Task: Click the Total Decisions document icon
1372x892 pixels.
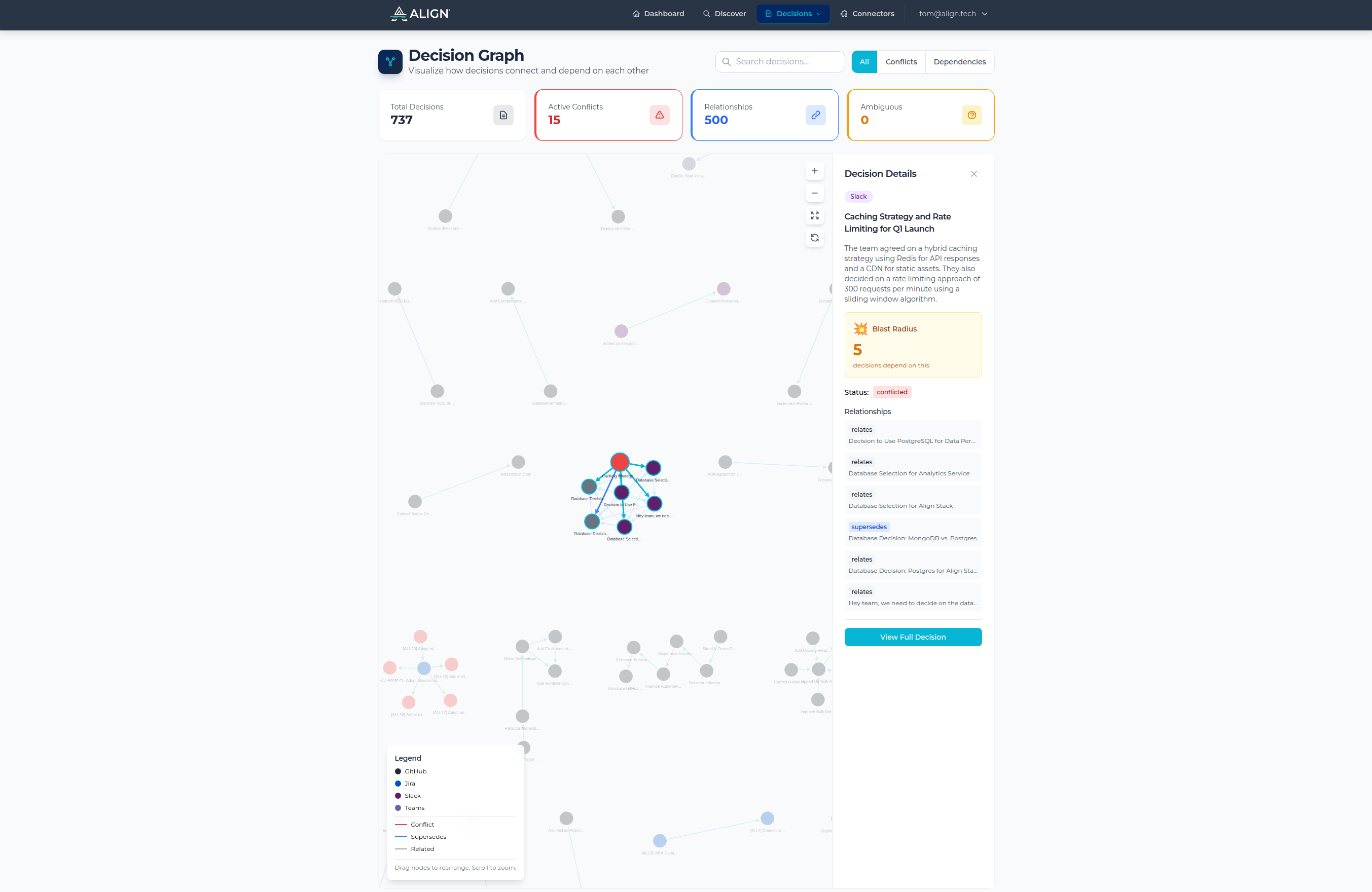Action: [x=503, y=115]
